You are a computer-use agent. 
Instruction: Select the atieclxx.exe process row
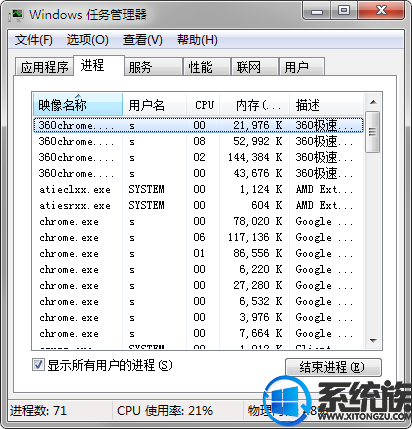point(198,190)
